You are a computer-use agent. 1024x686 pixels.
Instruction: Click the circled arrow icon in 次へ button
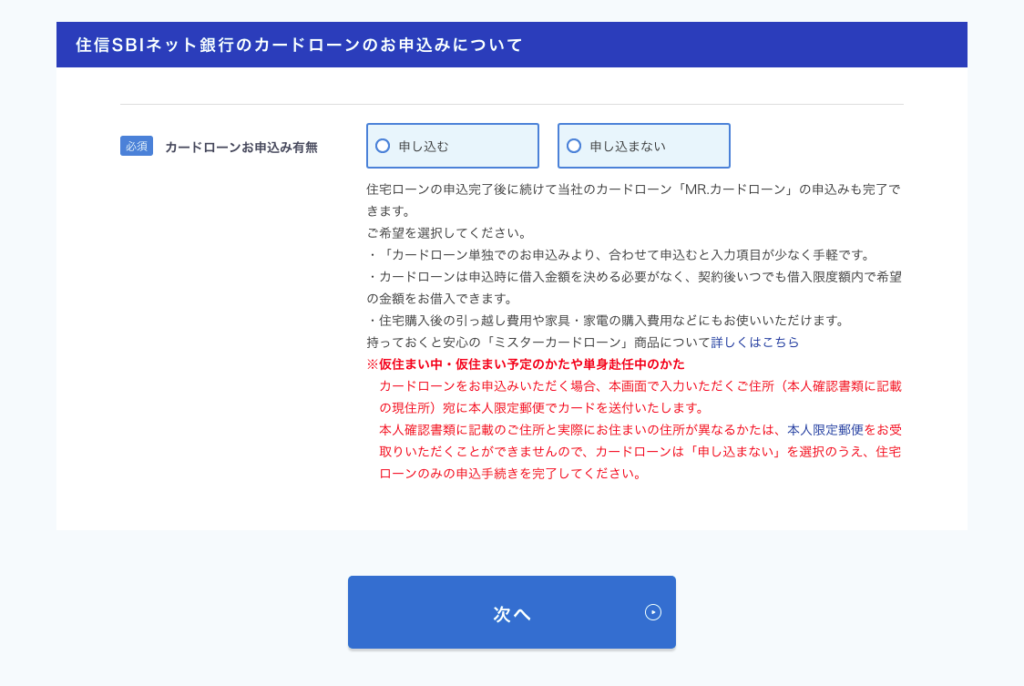(652, 612)
